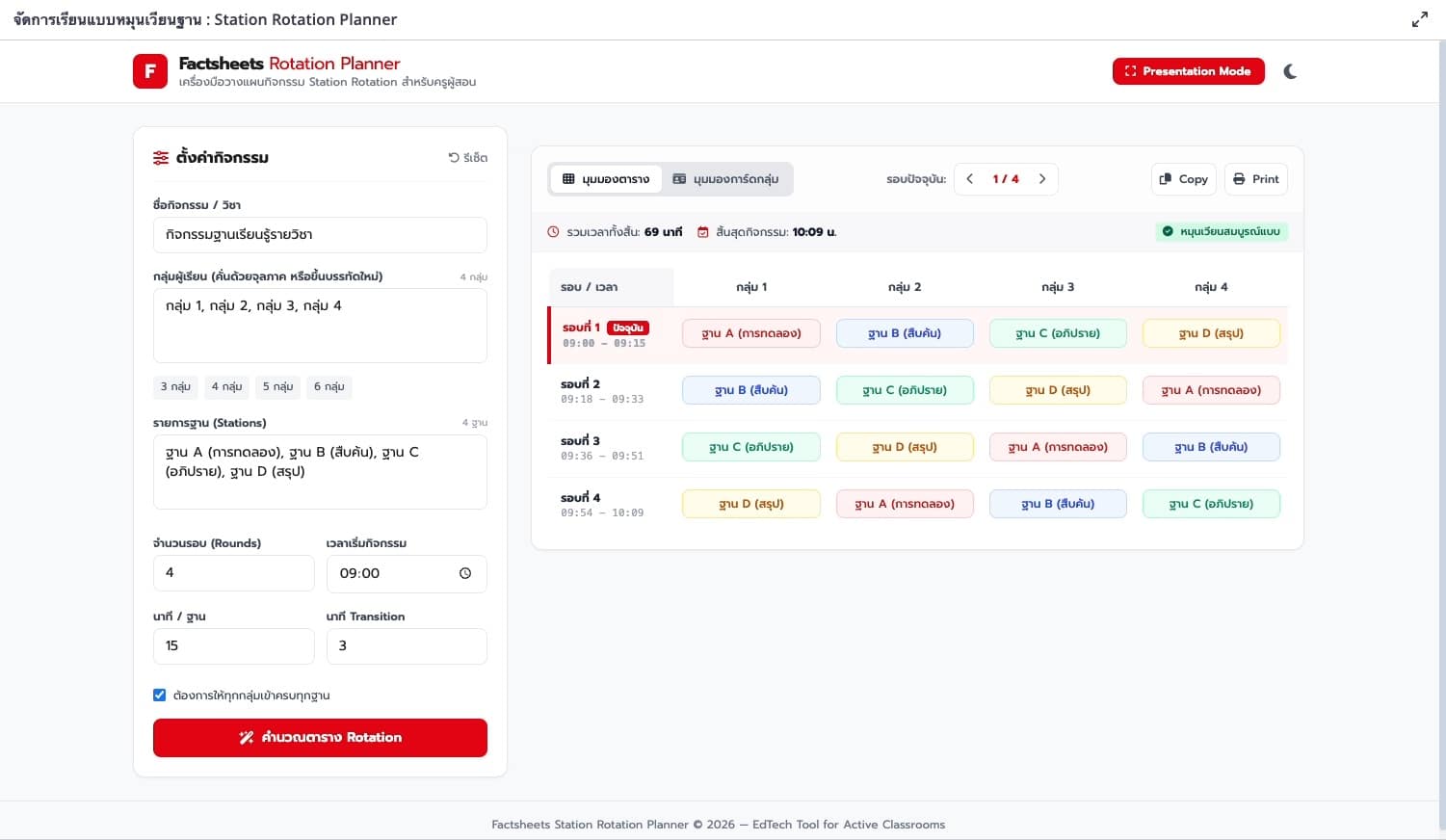1446x840 pixels.
Task: Select the 6 groups preset chip
Action: pyautogui.click(x=329, y=386)
